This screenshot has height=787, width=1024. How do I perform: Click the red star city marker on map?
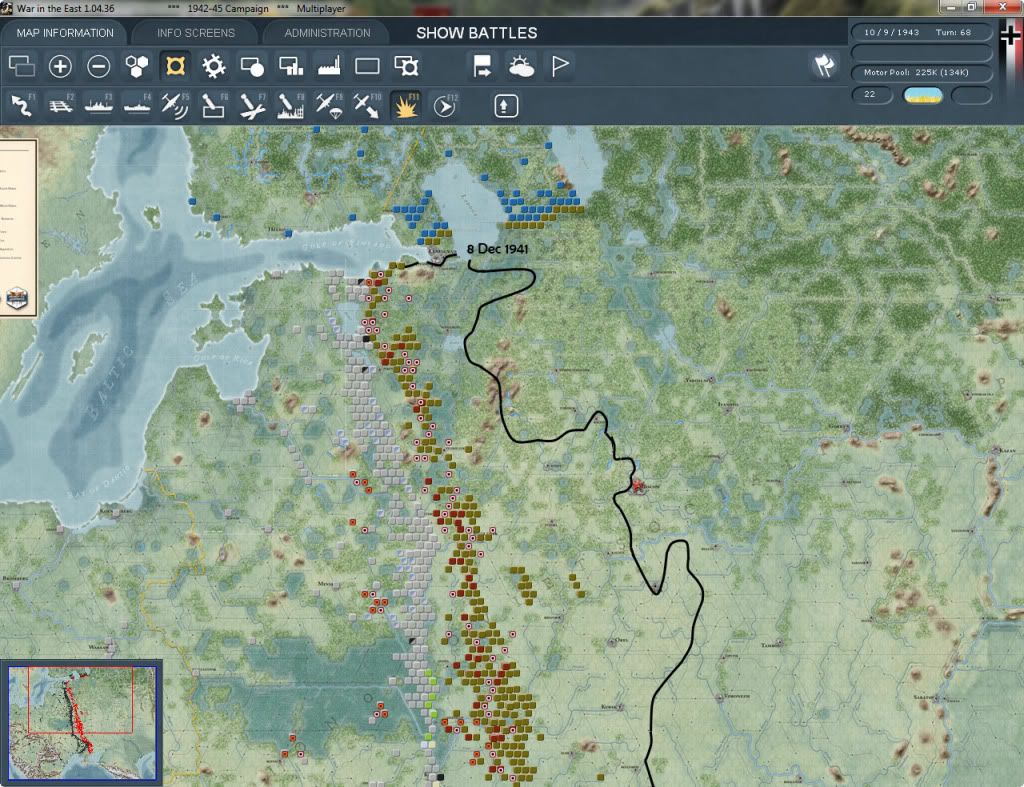tap(638, 485)
